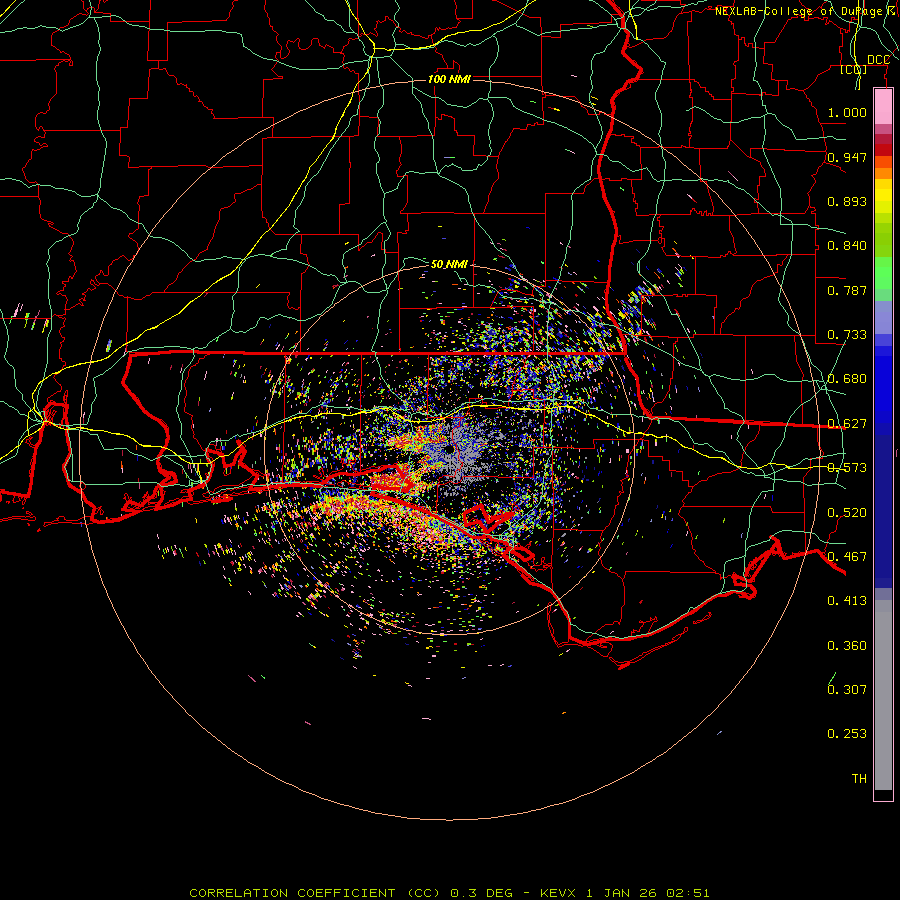
Task: Click the Correlation Coefficient KEVX caption text
Action: [x=449, y=893]
